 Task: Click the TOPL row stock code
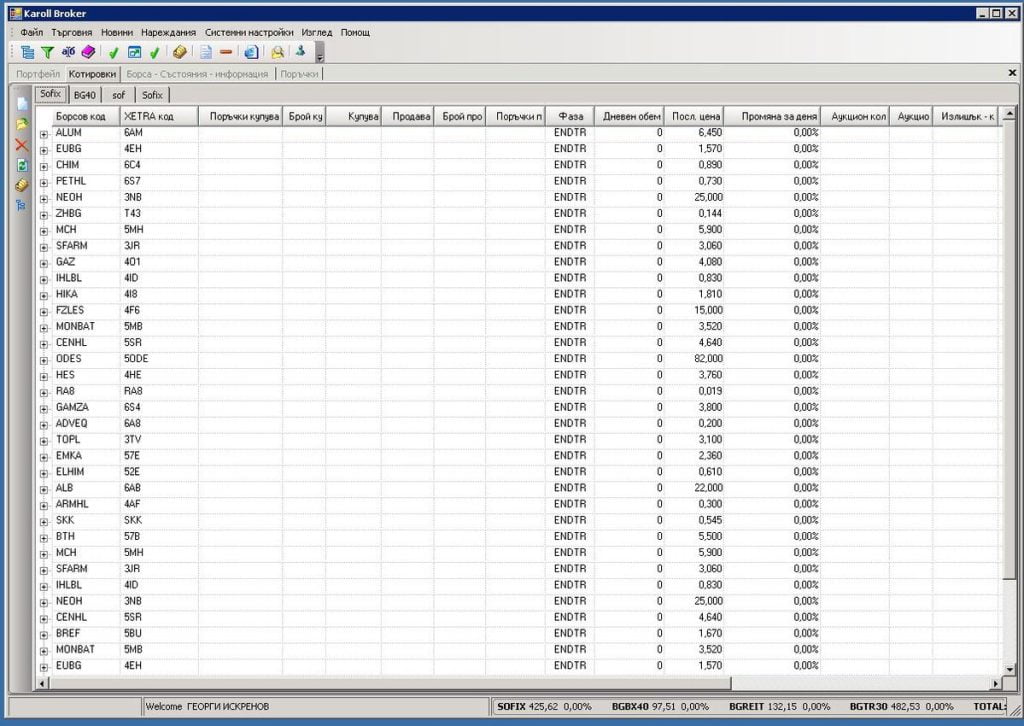(x=68, y=439)
